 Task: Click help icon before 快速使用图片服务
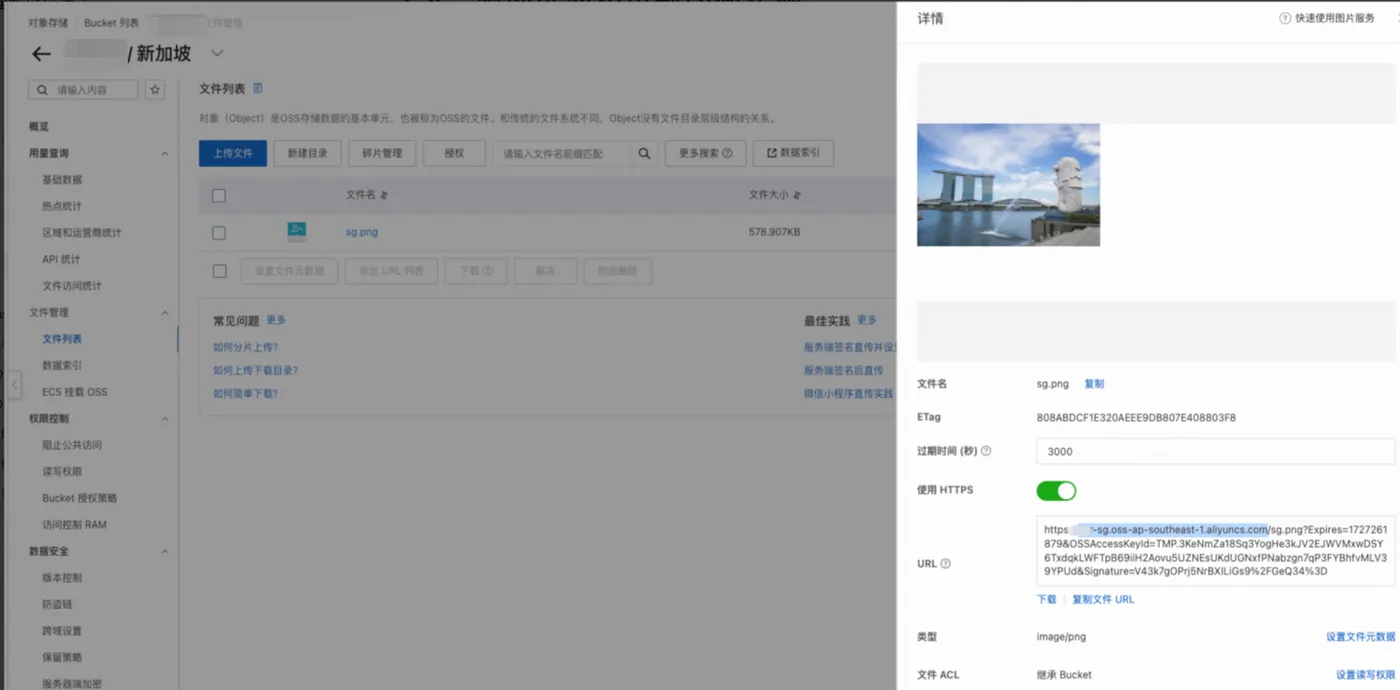[x=1285, y=18]
